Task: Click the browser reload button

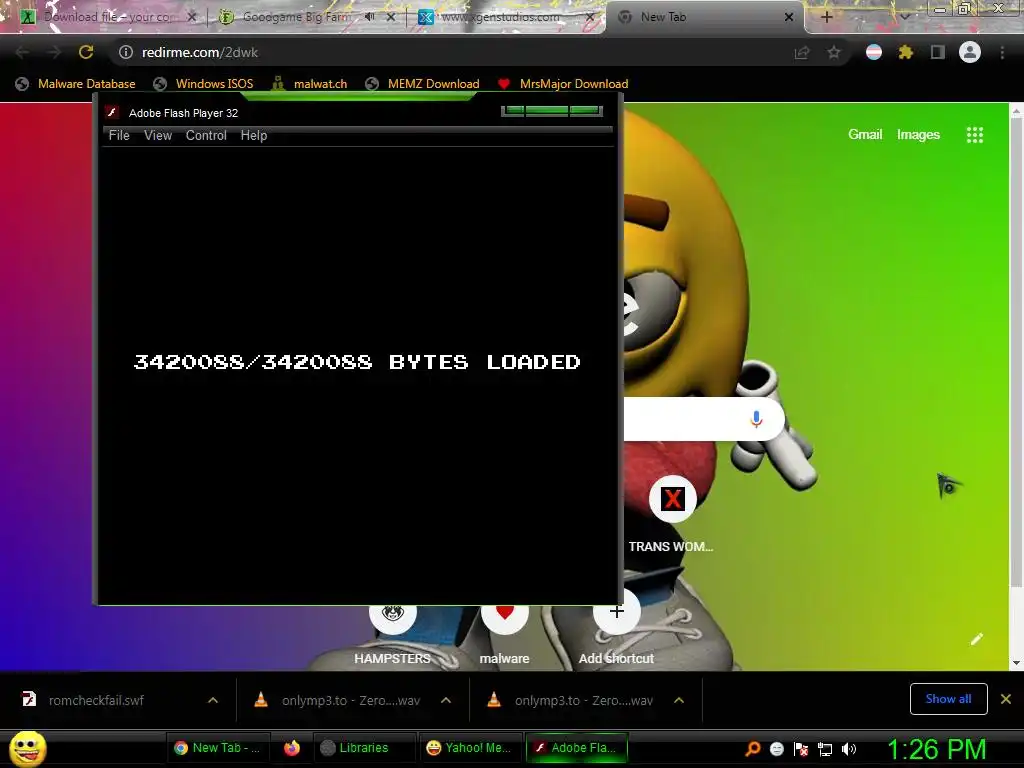Action: [x=86, y=52]
